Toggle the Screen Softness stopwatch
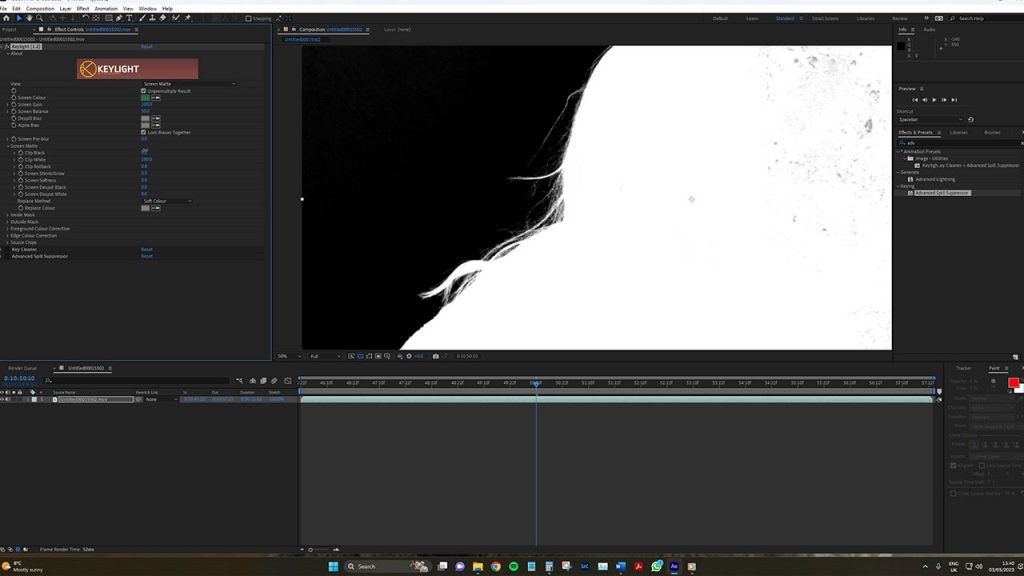 click(x=20, y=180)
